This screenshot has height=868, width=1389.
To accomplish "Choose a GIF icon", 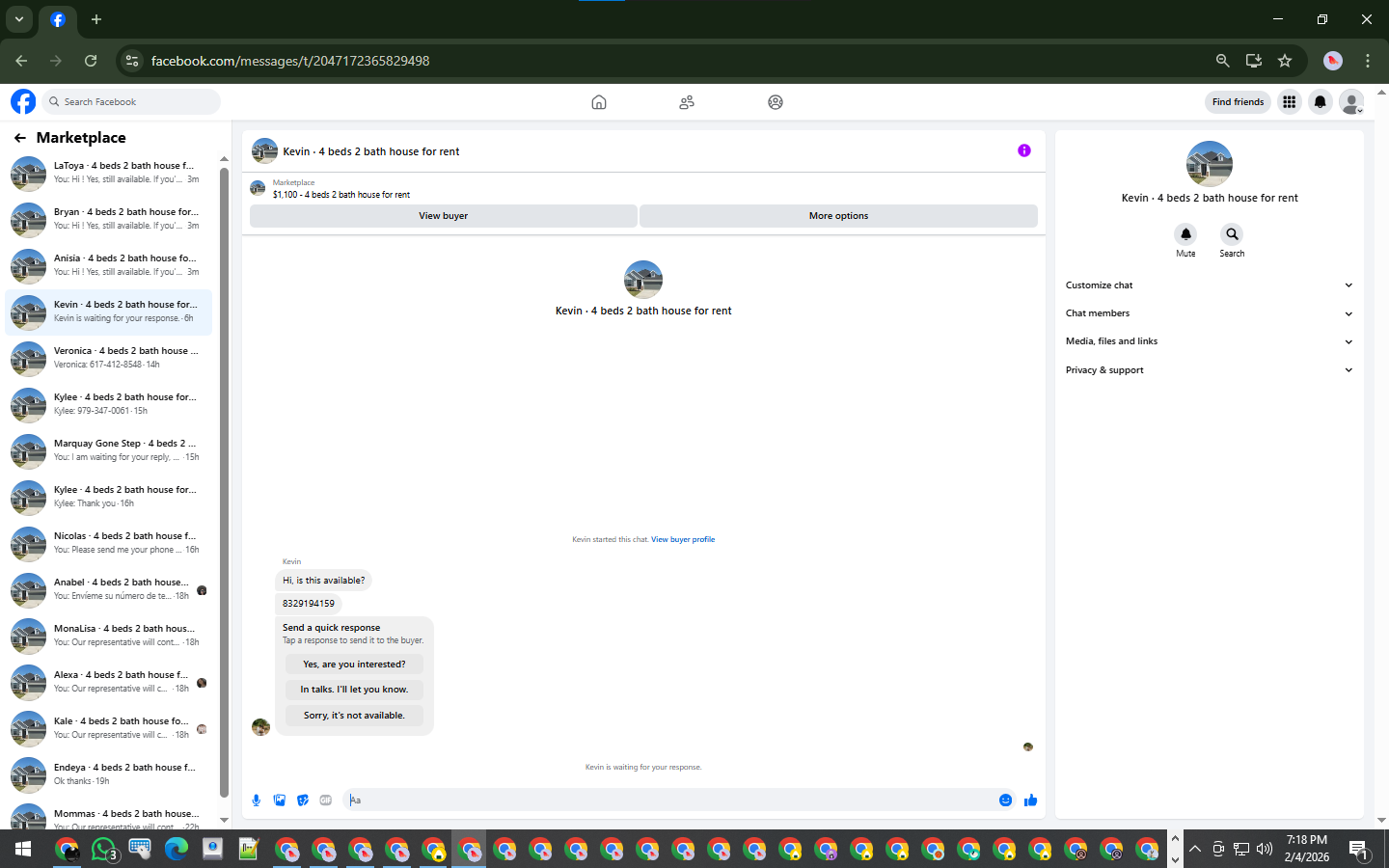I will pos(326,800).
